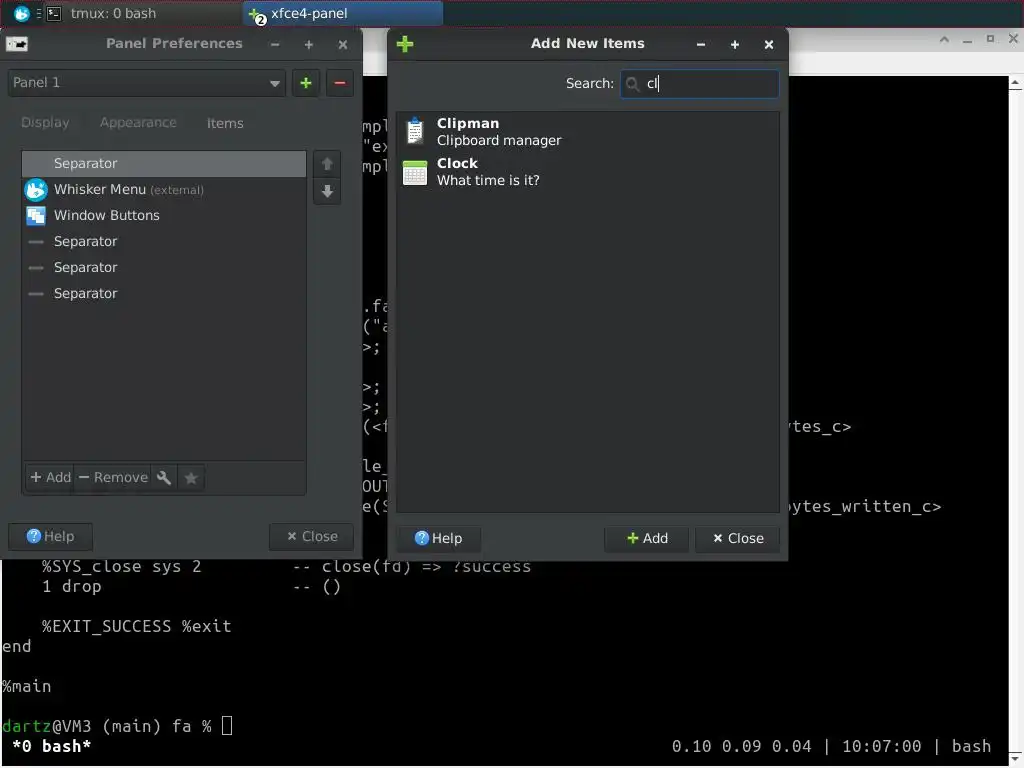Switch to xfce4-panel taskbar entry

tap(343, 13)
